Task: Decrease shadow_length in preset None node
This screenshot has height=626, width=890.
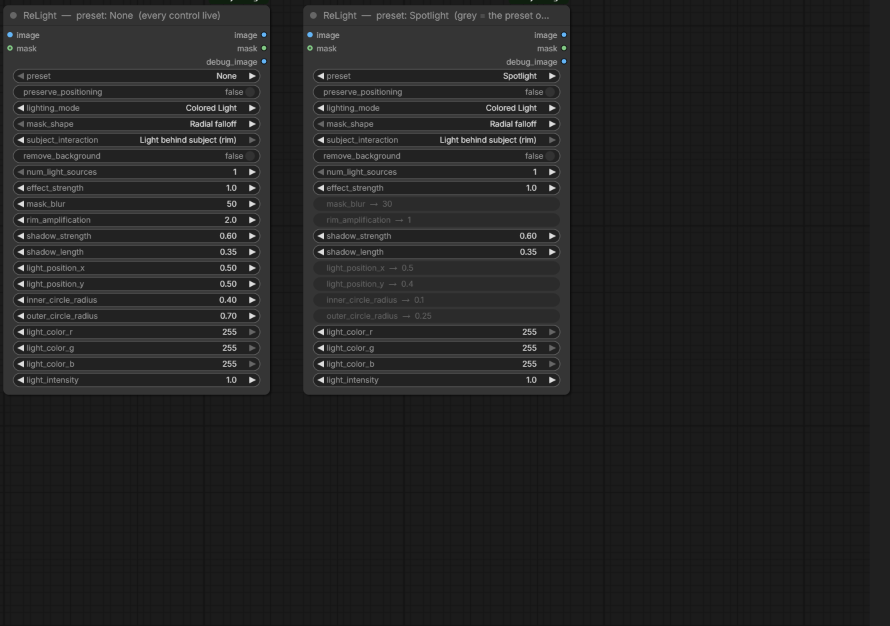Action: click(21, 252)
